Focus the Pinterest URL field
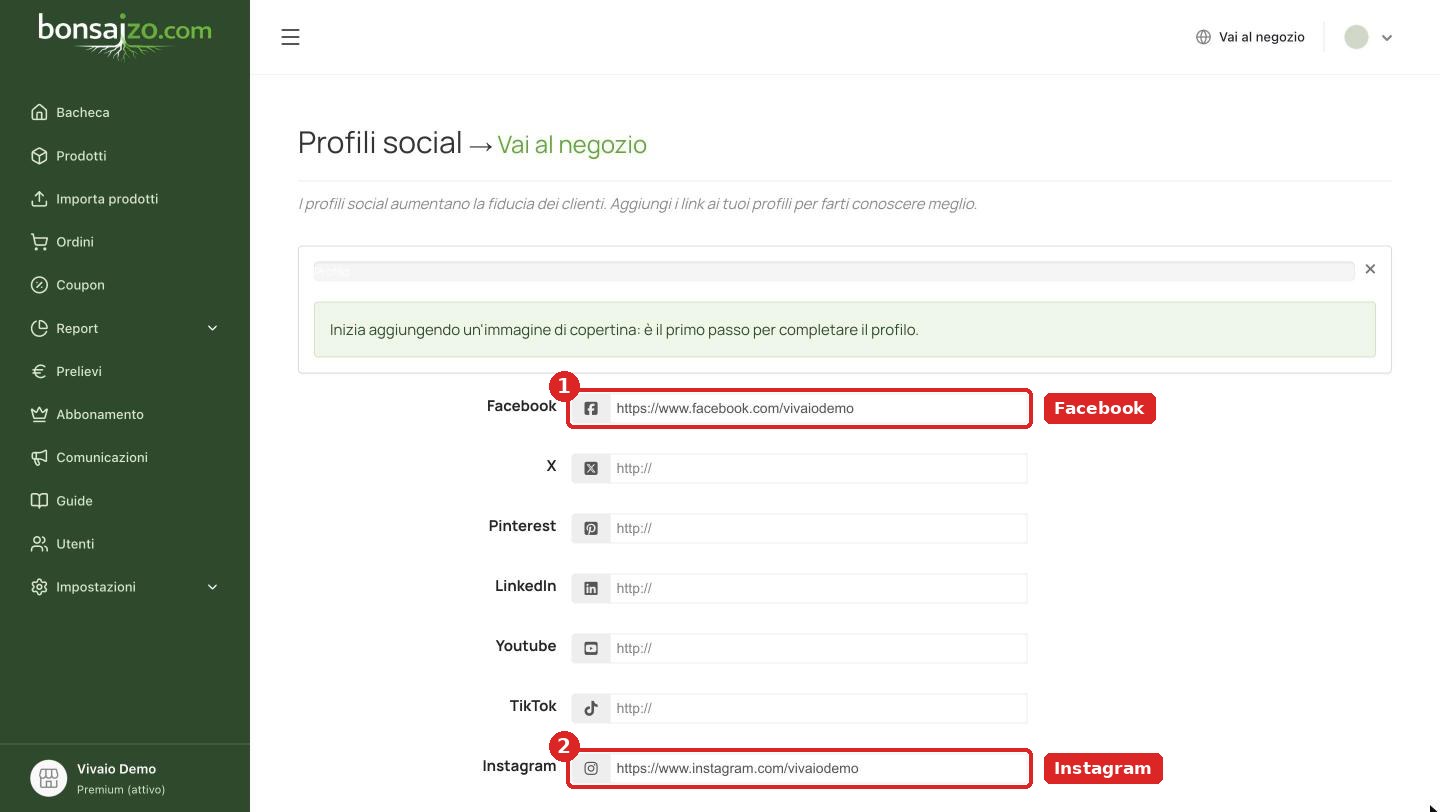Viewport: 1440px width, 812px height. (819, 528)
